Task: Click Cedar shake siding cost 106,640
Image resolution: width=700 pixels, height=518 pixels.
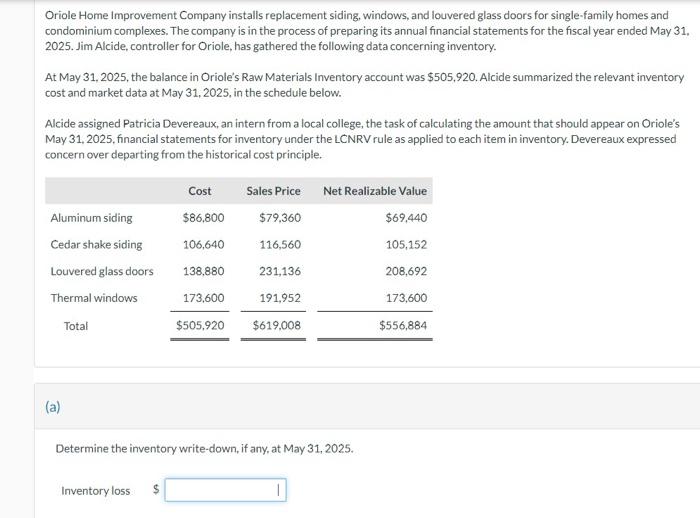Action: [204, 245]
